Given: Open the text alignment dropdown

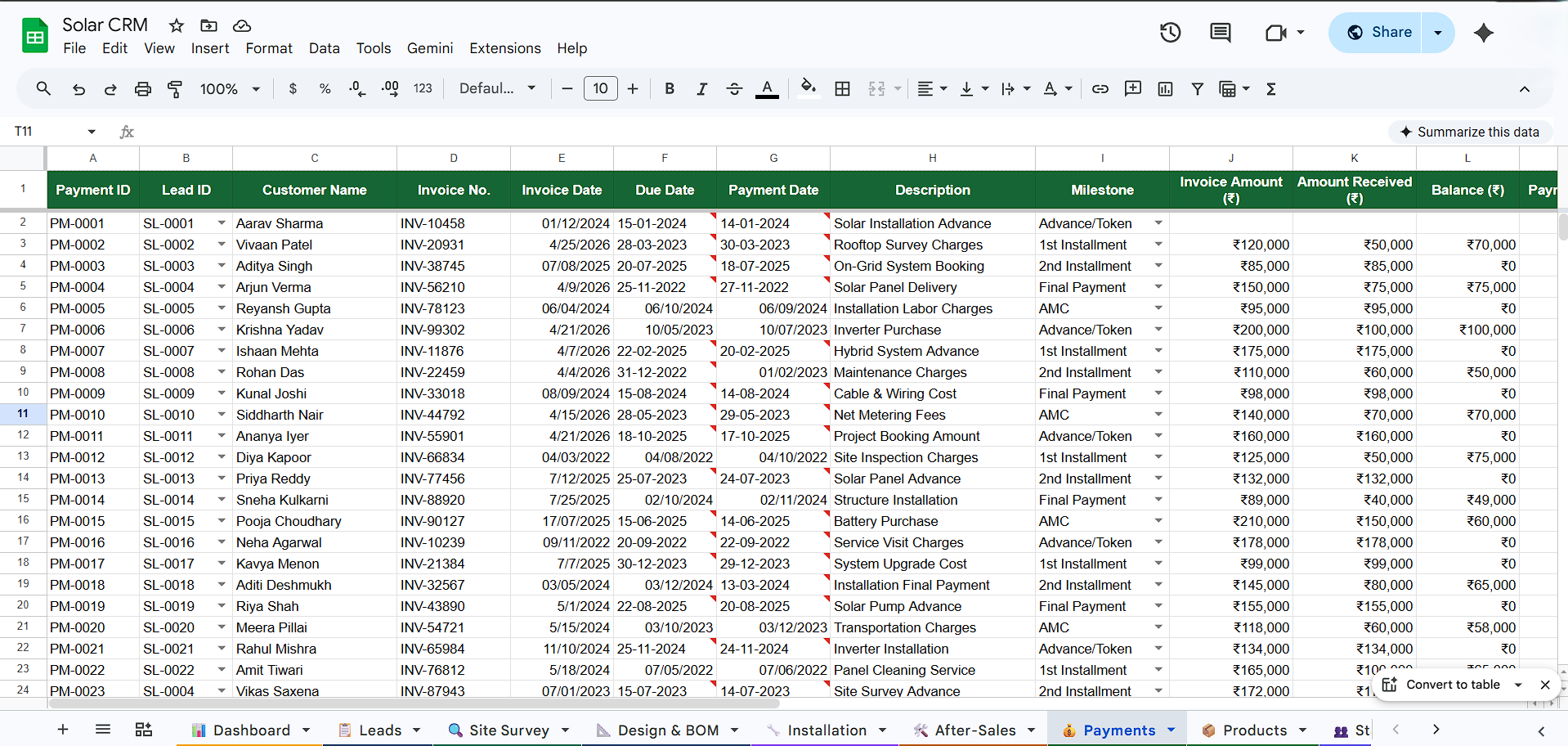Looking at the screenshot, I should [931, 88].
